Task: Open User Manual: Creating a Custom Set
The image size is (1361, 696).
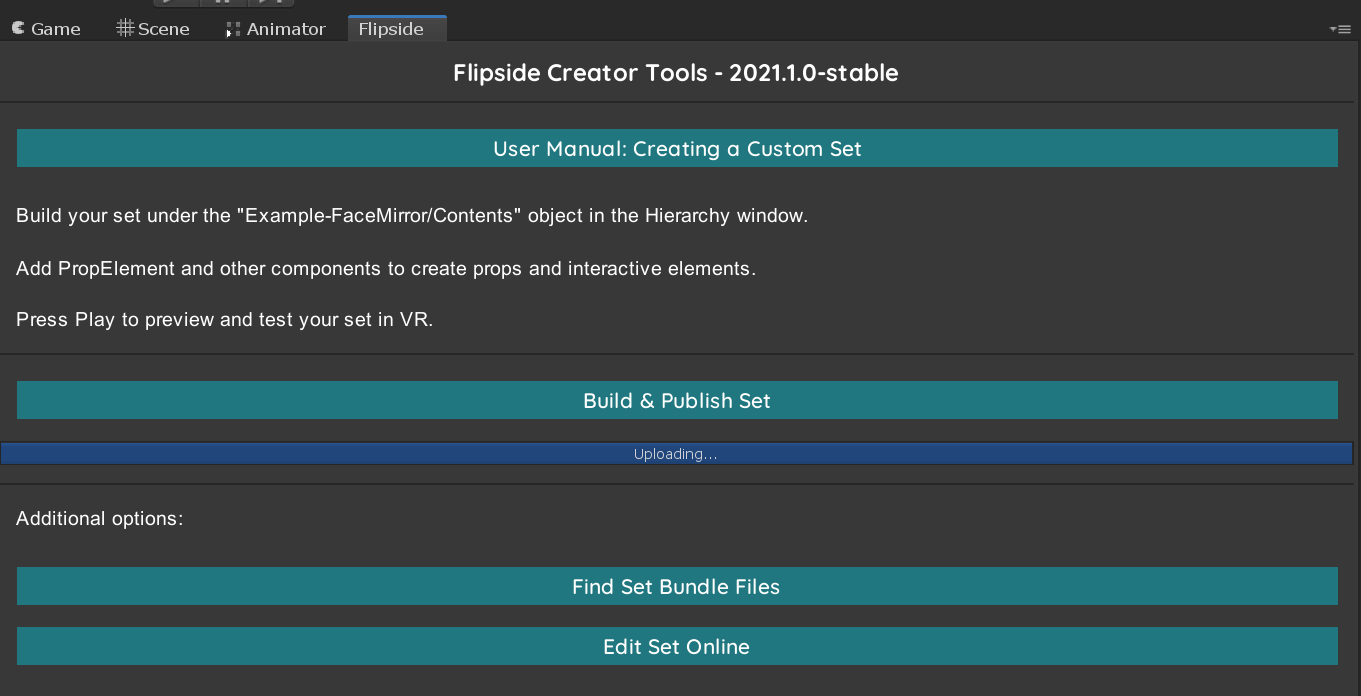Action: coord(676,148)
